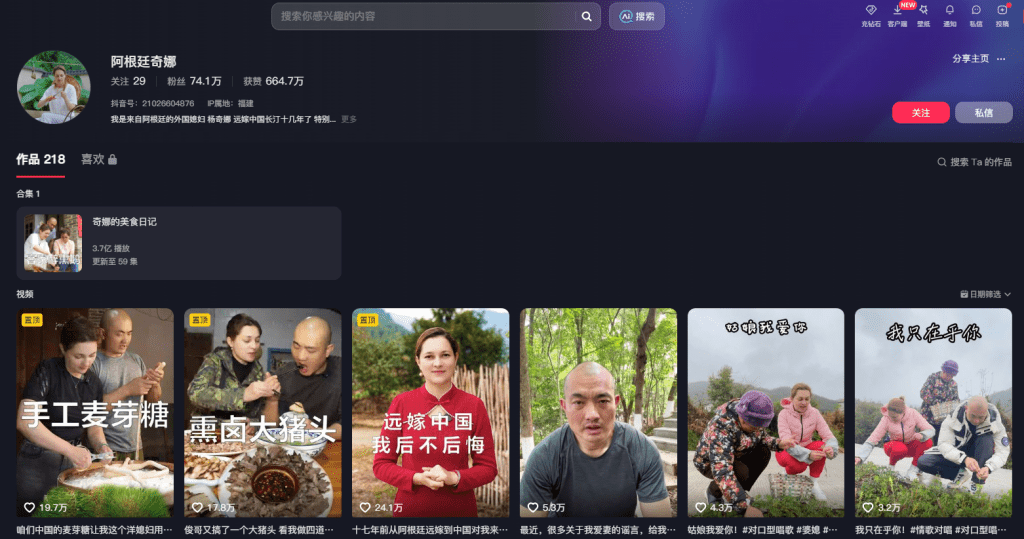The width and height of the screenshot is (1024, 539).
Task: Click the search magnifier icon
Action: tap(587, 16)
